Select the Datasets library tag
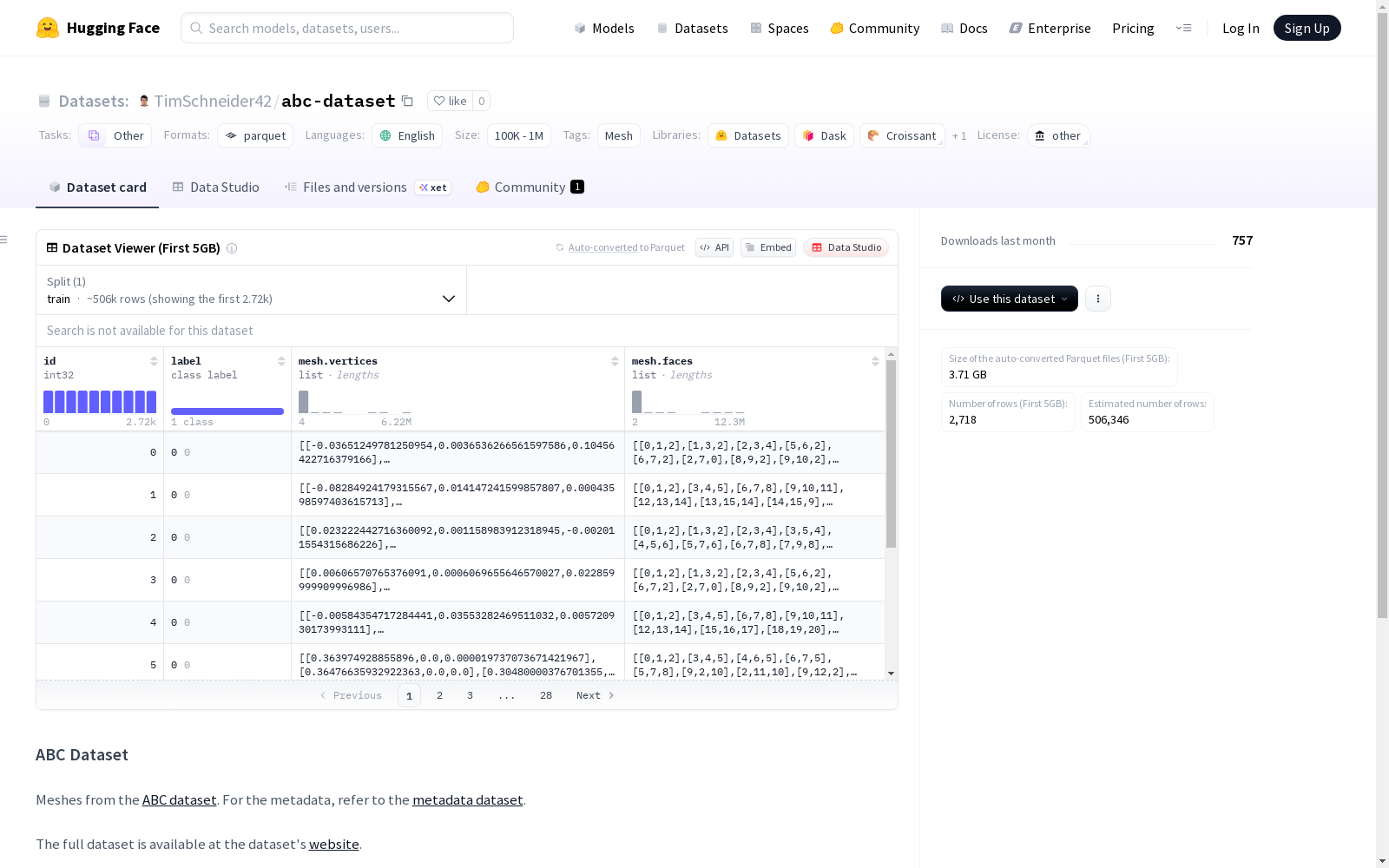The image size is (1389, 868). (x=748, y=135)
